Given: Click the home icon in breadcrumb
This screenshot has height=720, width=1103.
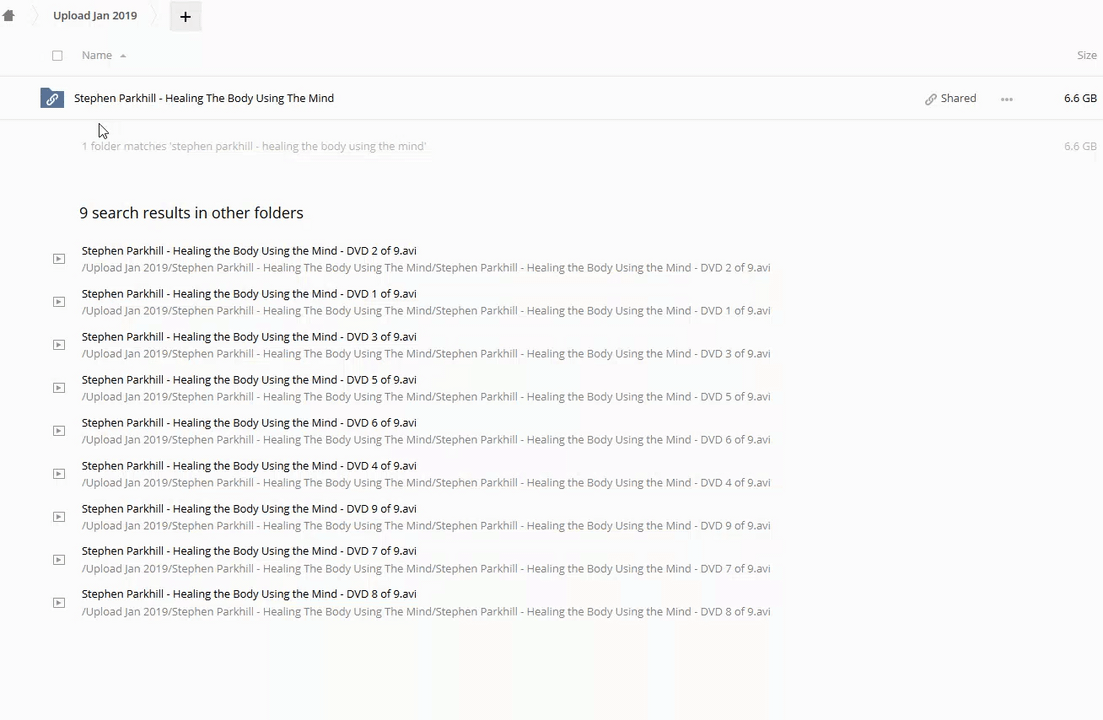Looking at the screenshot, I should (x=9, y=16).
